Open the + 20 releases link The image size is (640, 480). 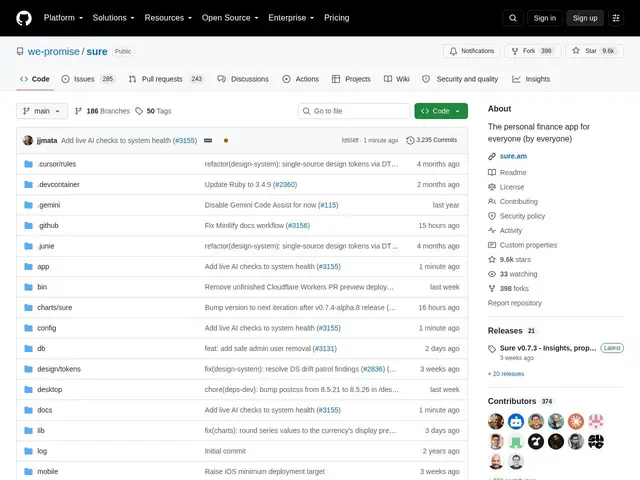(506, 374)
